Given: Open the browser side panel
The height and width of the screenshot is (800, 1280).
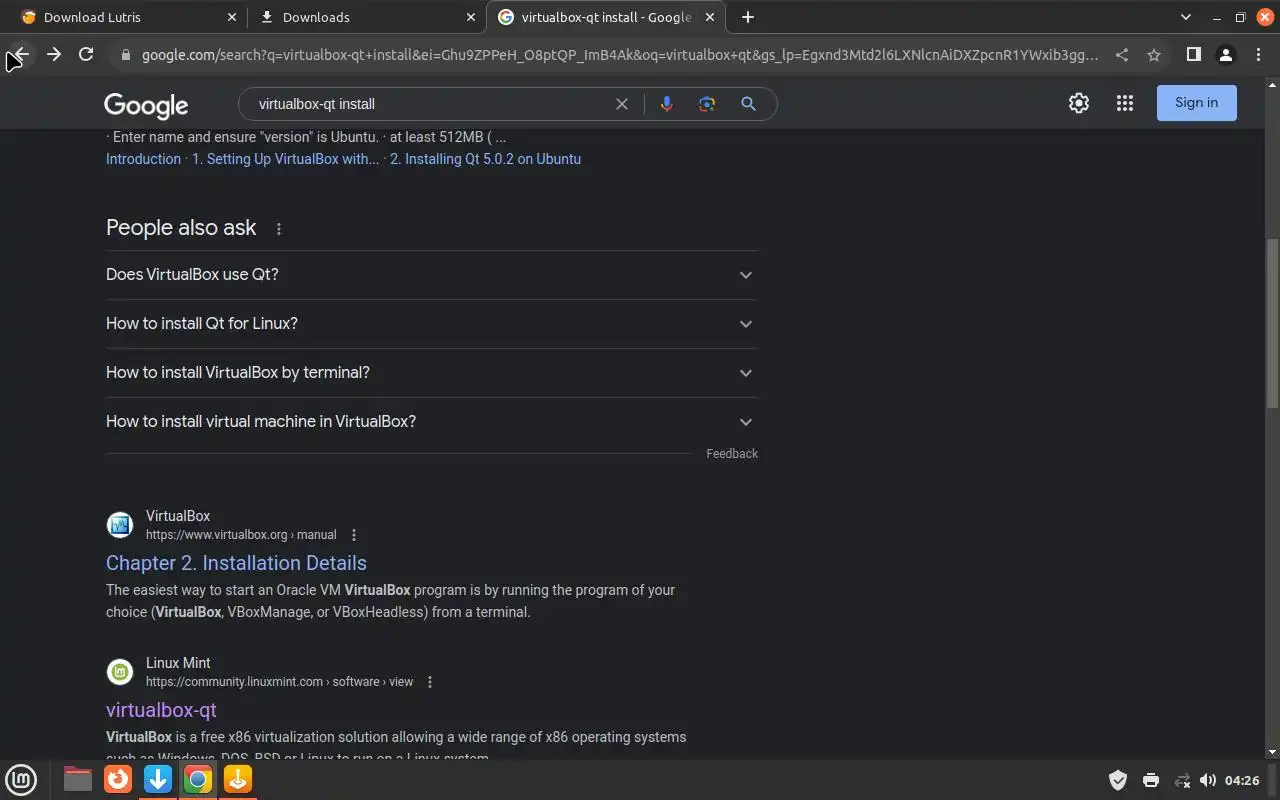Looking at the screenshot, I should [1193, 55].
